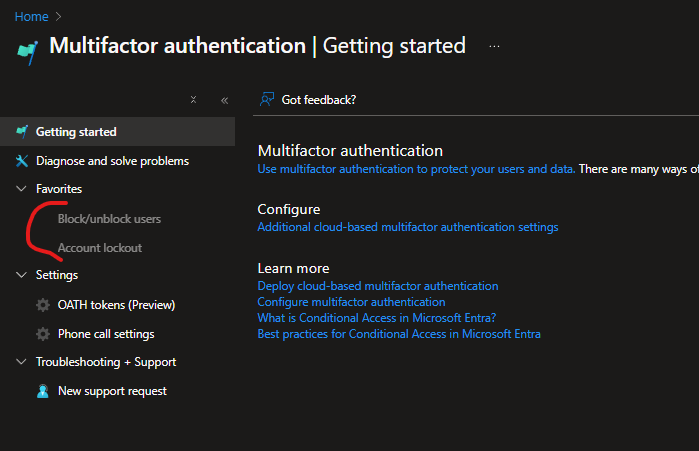Click the New support request person icon
Screen dimensions: 699x451
[x=43, y=391]
